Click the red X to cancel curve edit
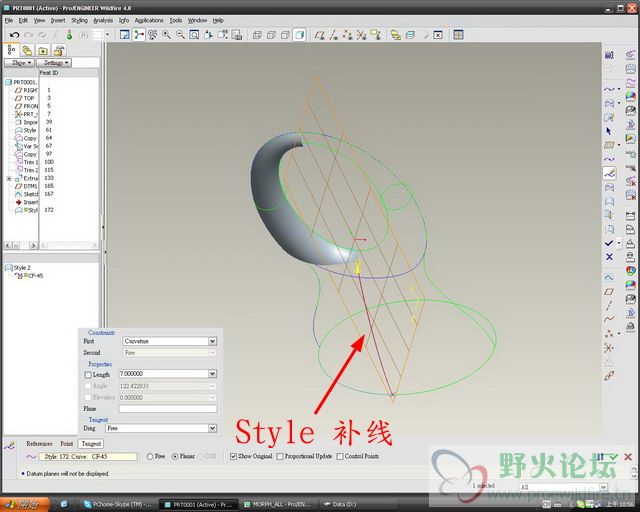This screenshot has width=640, height=512. [628, 457]
